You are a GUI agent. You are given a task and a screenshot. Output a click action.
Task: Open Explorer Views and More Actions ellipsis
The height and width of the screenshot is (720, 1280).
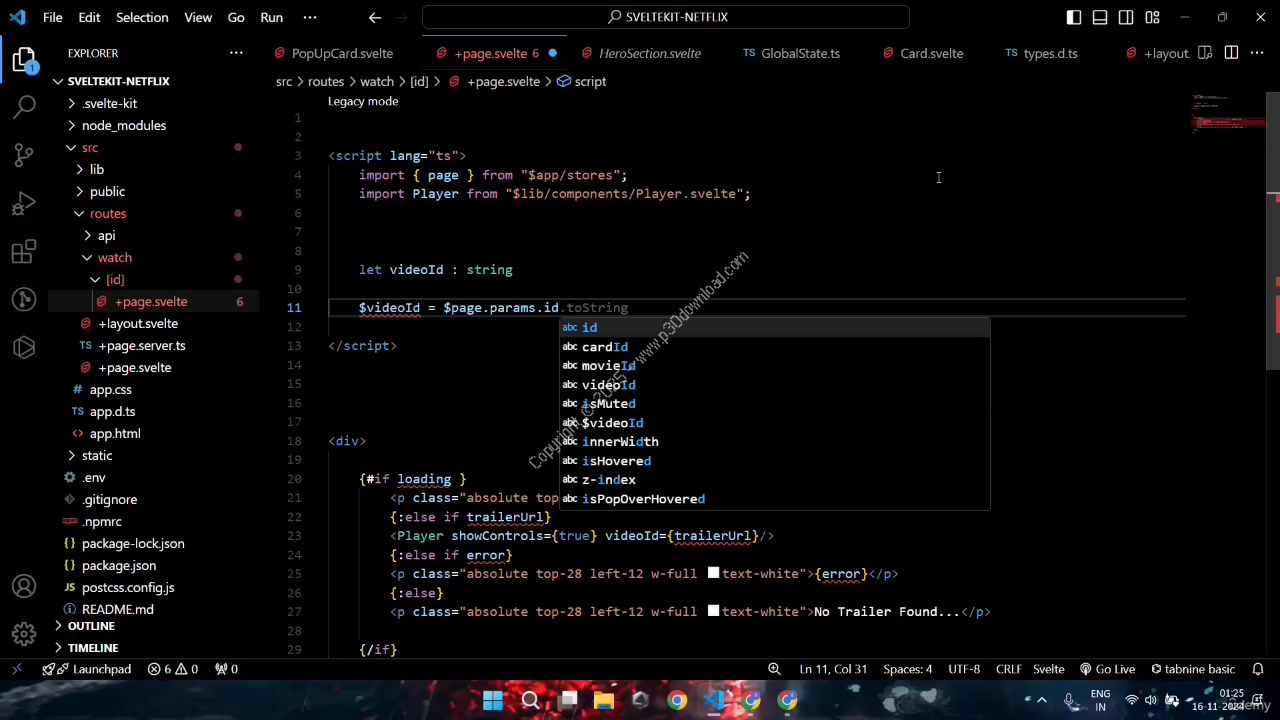pyautogui.click(x=236, y=53)
